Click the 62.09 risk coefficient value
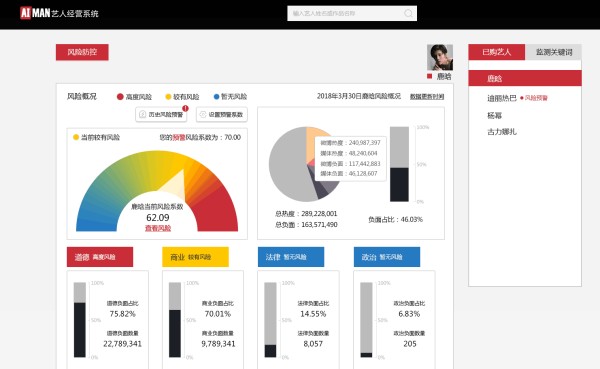This screenshot has height=369, width=600. [x=158, y=217]
